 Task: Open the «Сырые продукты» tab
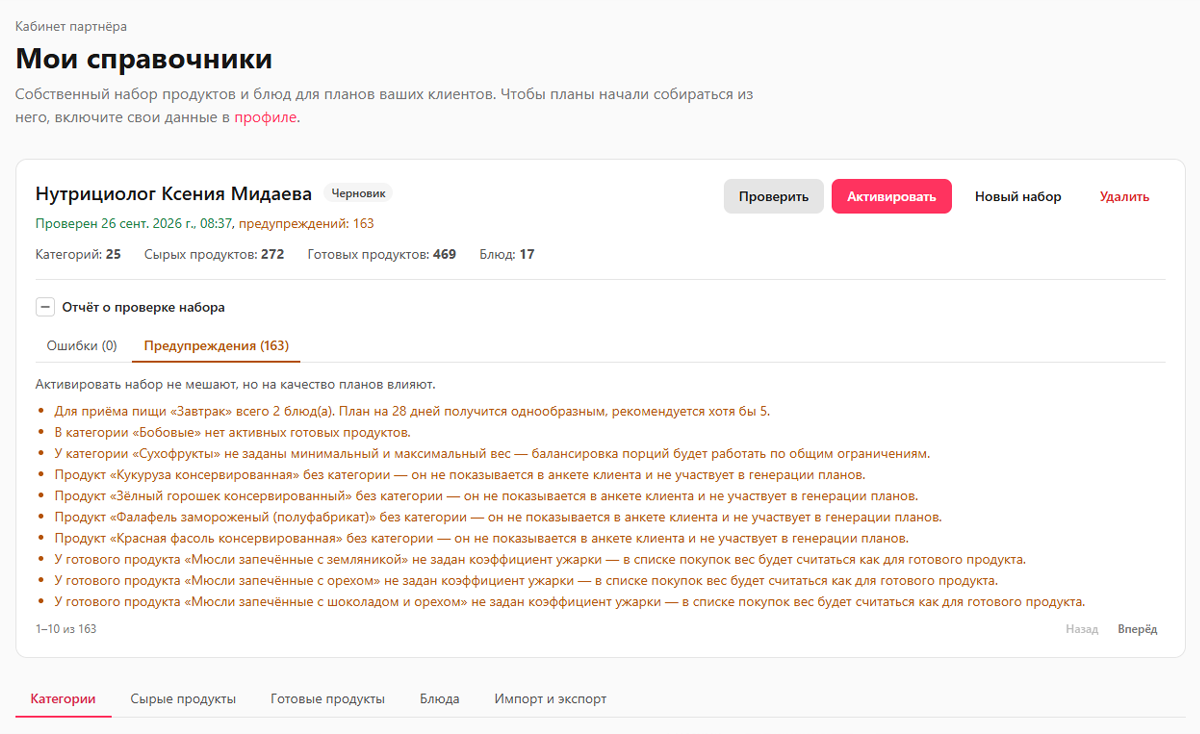pyautogui.click(x=183, y=699)
